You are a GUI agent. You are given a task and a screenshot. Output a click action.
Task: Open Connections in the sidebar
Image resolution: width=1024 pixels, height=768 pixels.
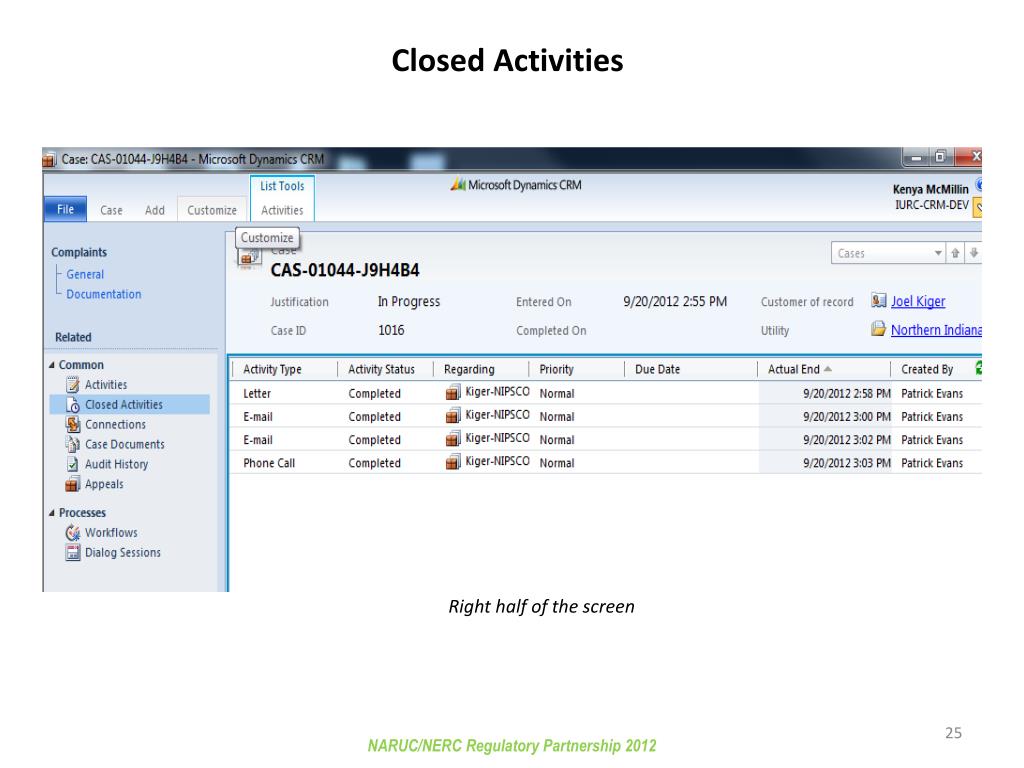click(116, 424)
